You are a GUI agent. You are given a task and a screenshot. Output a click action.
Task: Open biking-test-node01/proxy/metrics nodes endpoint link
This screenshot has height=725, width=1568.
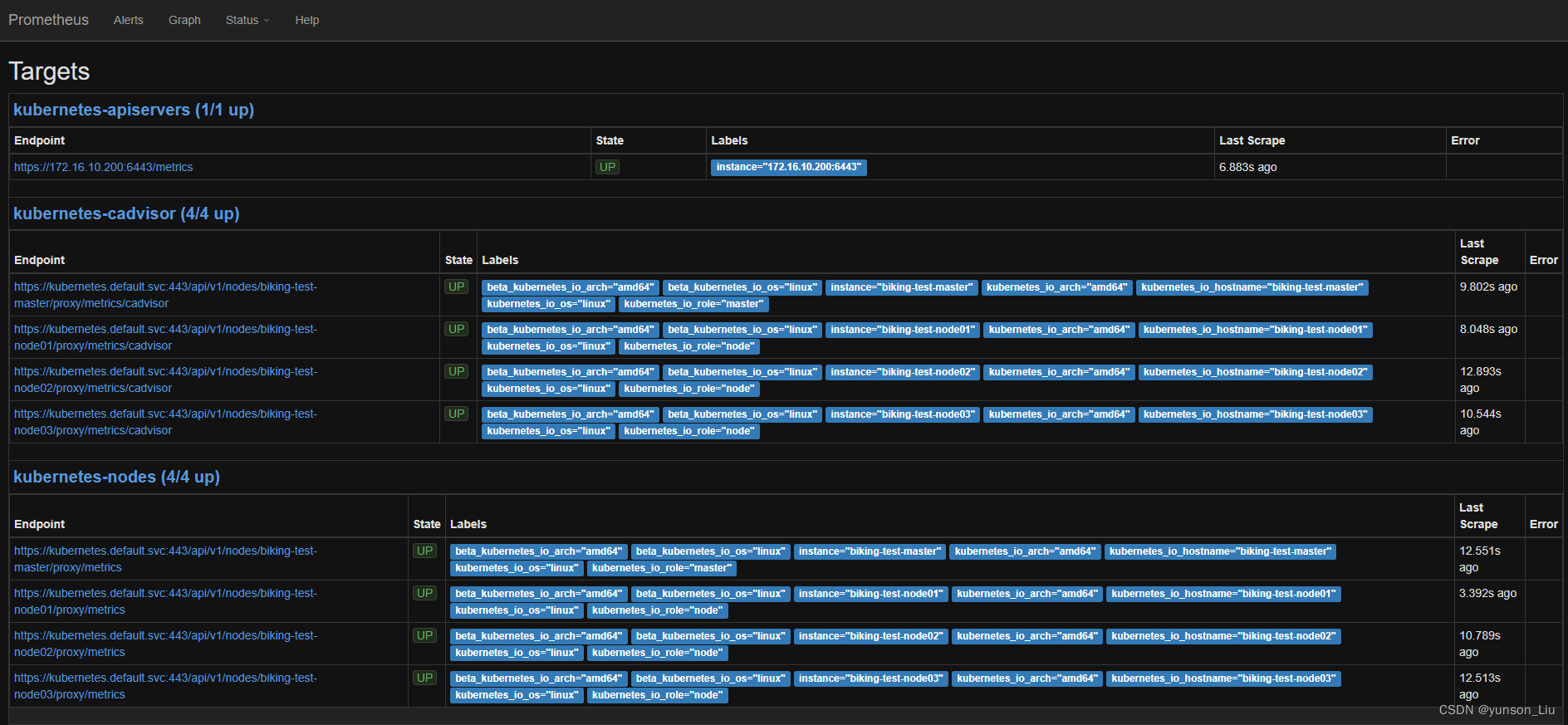[x=165, y=601]
